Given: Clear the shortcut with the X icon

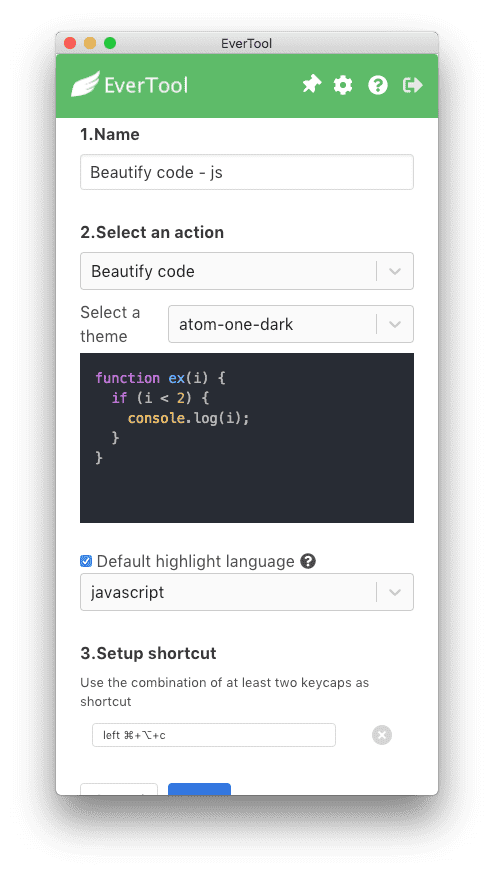Looking at the screenshot, I should click(382, 735).
